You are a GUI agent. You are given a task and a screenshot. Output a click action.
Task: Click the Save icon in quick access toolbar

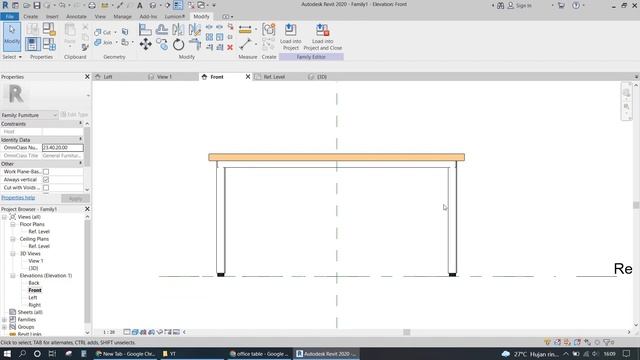37,5
